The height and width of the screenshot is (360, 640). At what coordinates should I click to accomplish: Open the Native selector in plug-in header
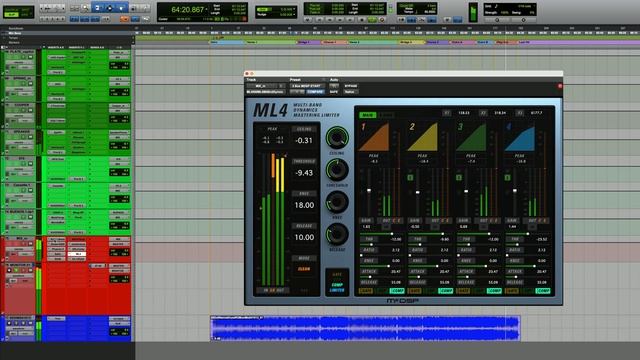pos(351,92)
